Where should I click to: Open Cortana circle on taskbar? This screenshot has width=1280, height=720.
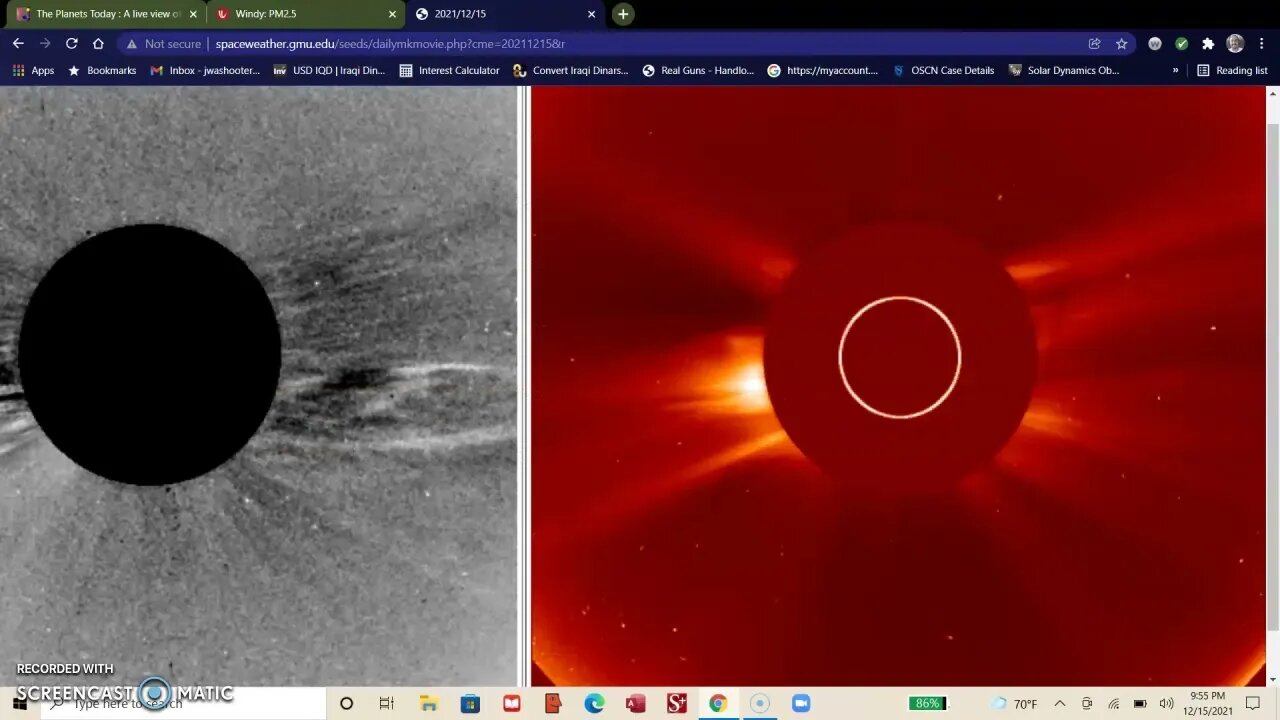point(346,703)
